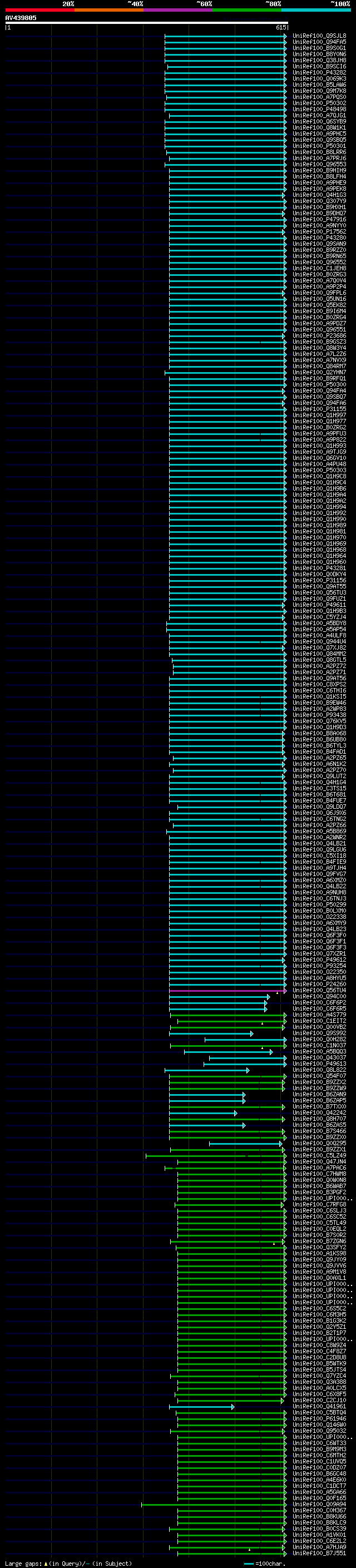This screenshot has height=1568, width=356.
Task: Select hit label UniRef100_P49613
Action: [319, 1064]
